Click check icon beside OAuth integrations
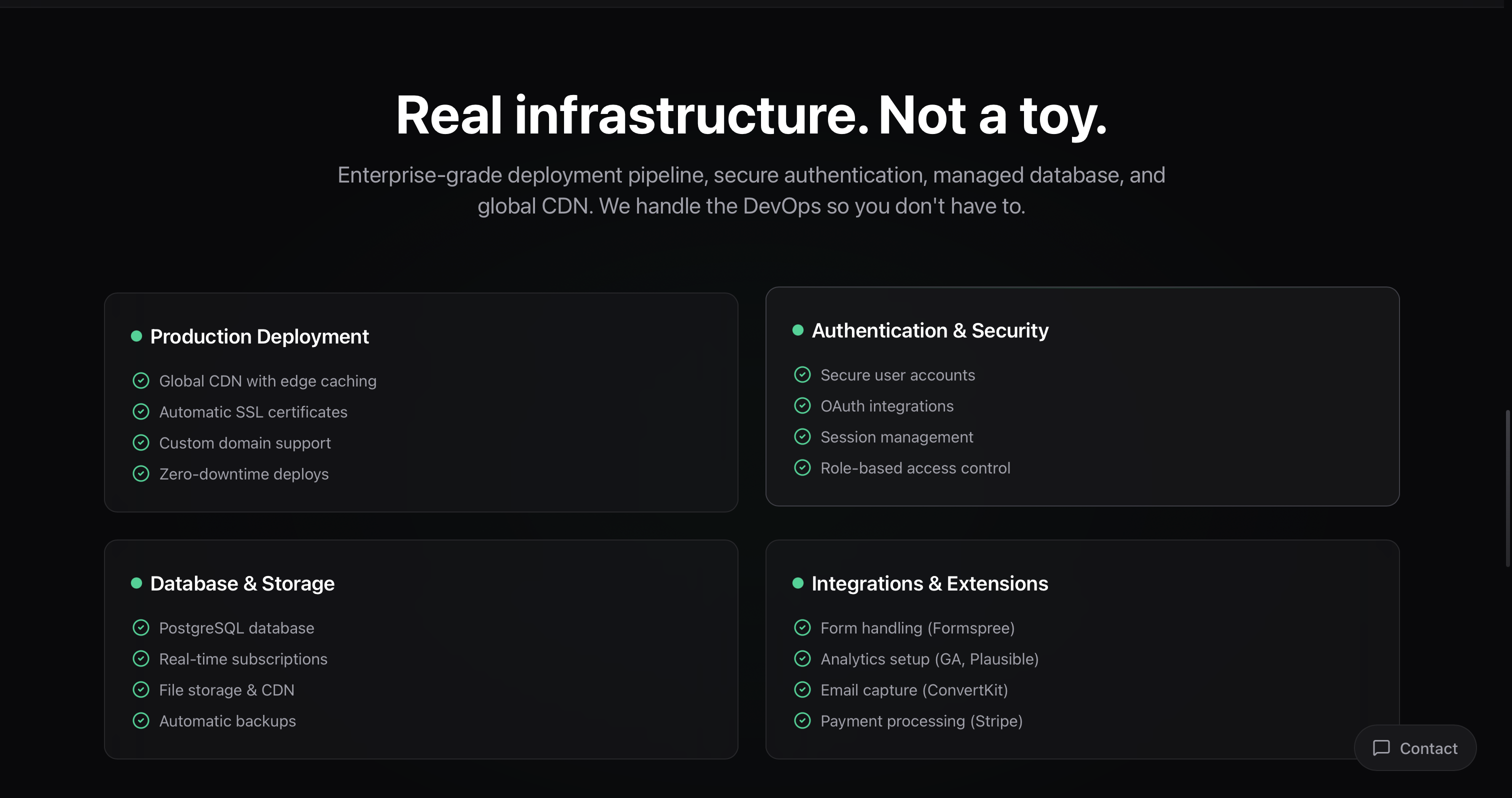This screenshot has width=1512, height=798. pyautogui.click(x=802, y=405)
